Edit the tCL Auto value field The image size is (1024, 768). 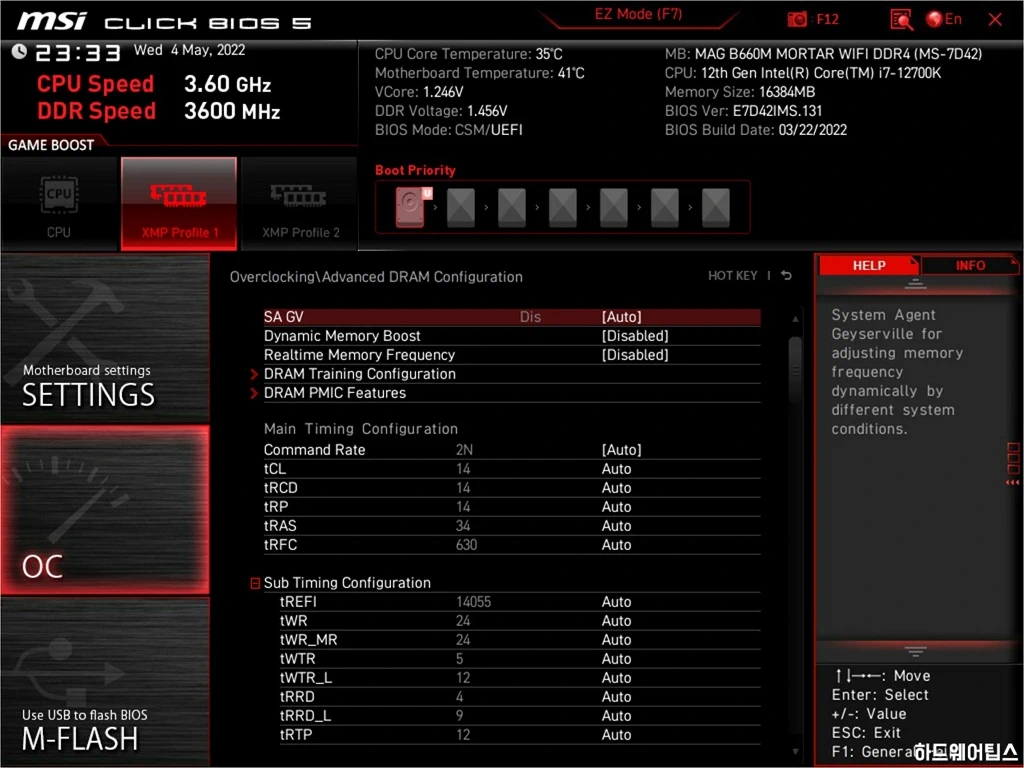coord(616,469)
